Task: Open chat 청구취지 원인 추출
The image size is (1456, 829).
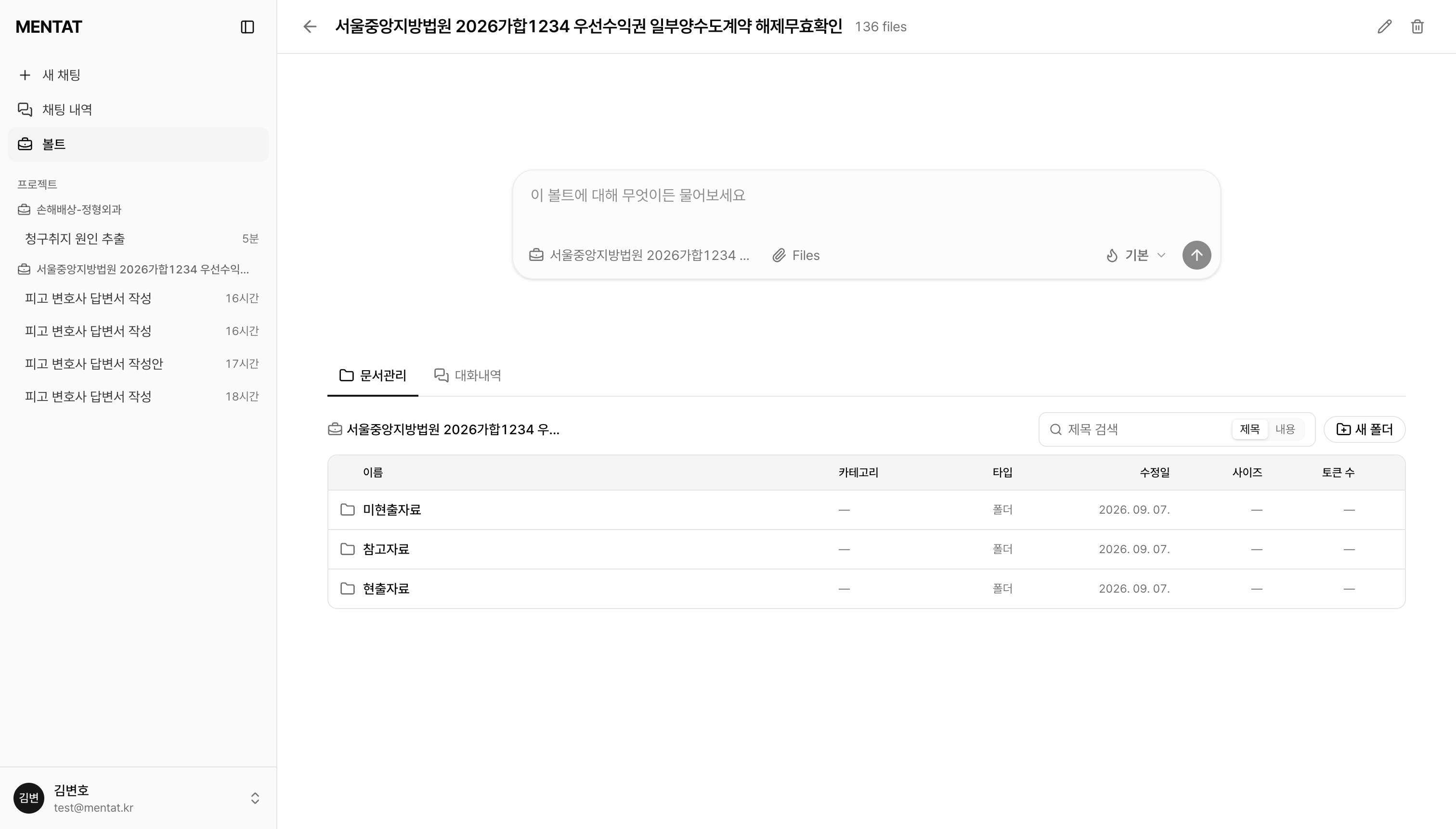Action: (x=138, y=239)
